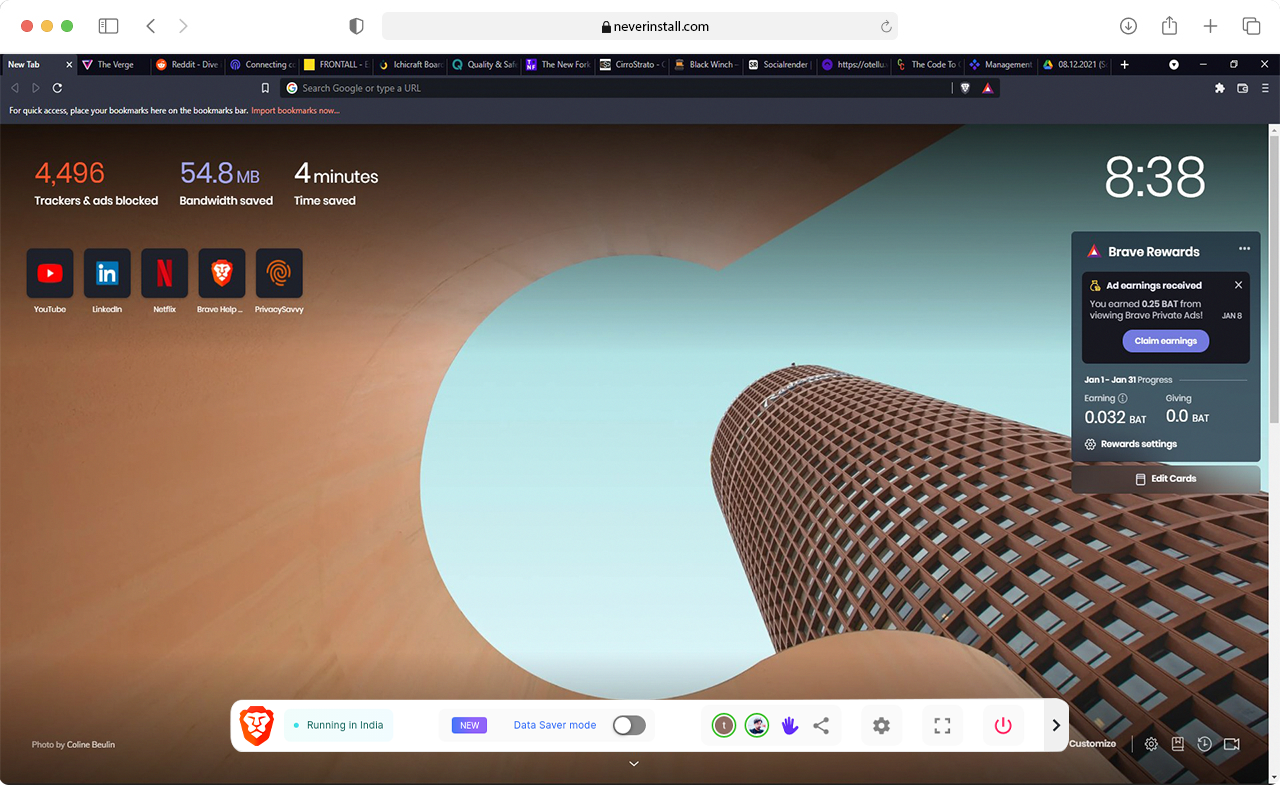1280x785 pixels.
Task: Open the tab search dropdown button
Action: [x=1174, y=64]
